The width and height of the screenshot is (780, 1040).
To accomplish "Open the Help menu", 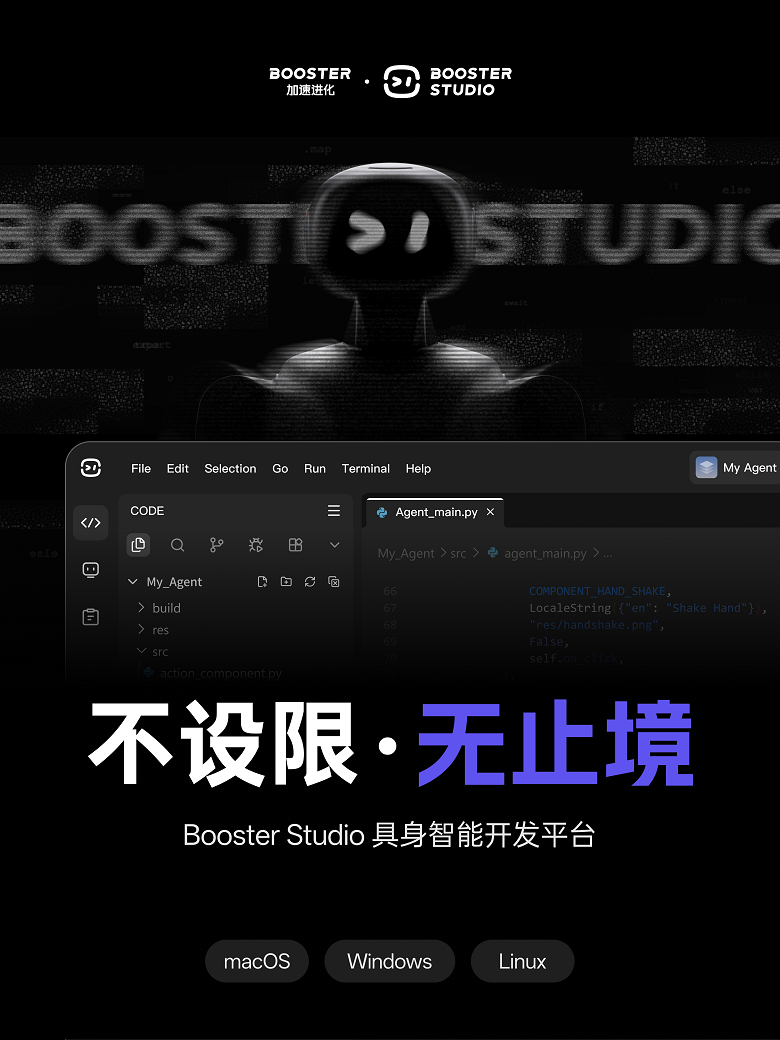I will [x=418, y=468].
